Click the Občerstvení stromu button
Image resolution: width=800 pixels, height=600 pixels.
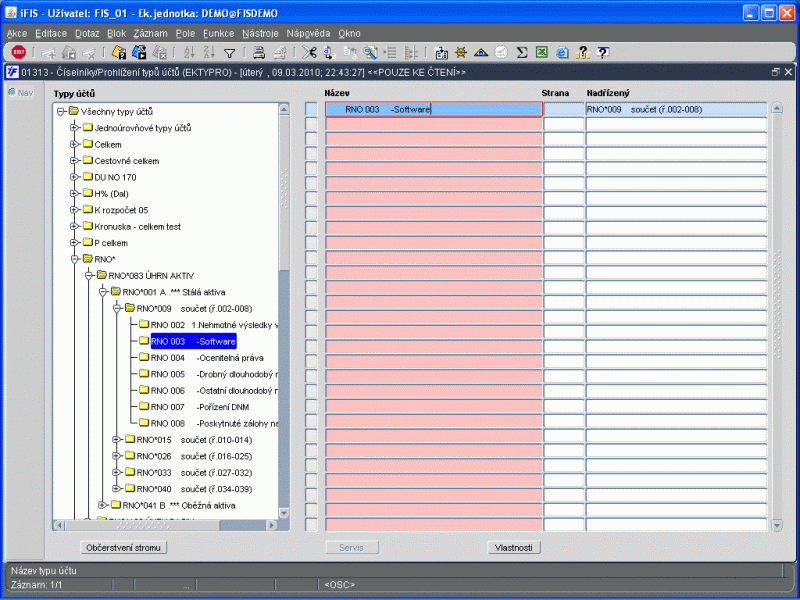click(x=124, y=547)
